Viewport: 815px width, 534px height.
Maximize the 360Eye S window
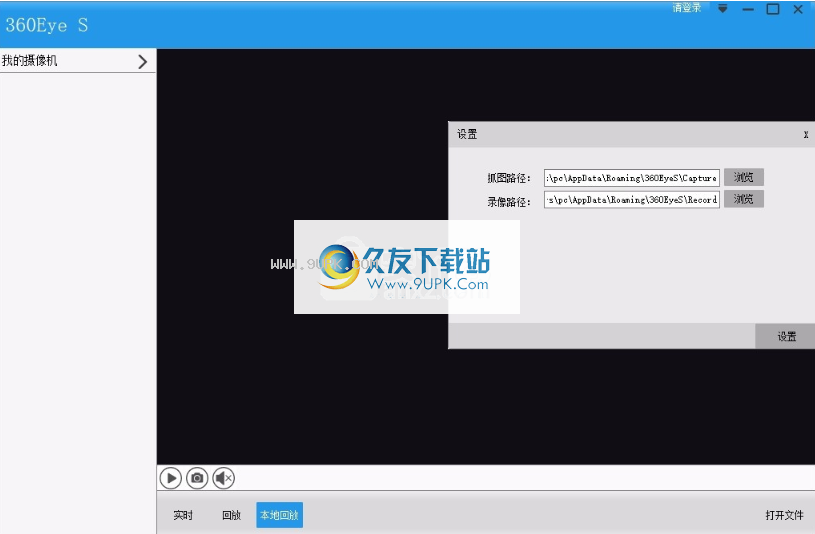point(773,9)
